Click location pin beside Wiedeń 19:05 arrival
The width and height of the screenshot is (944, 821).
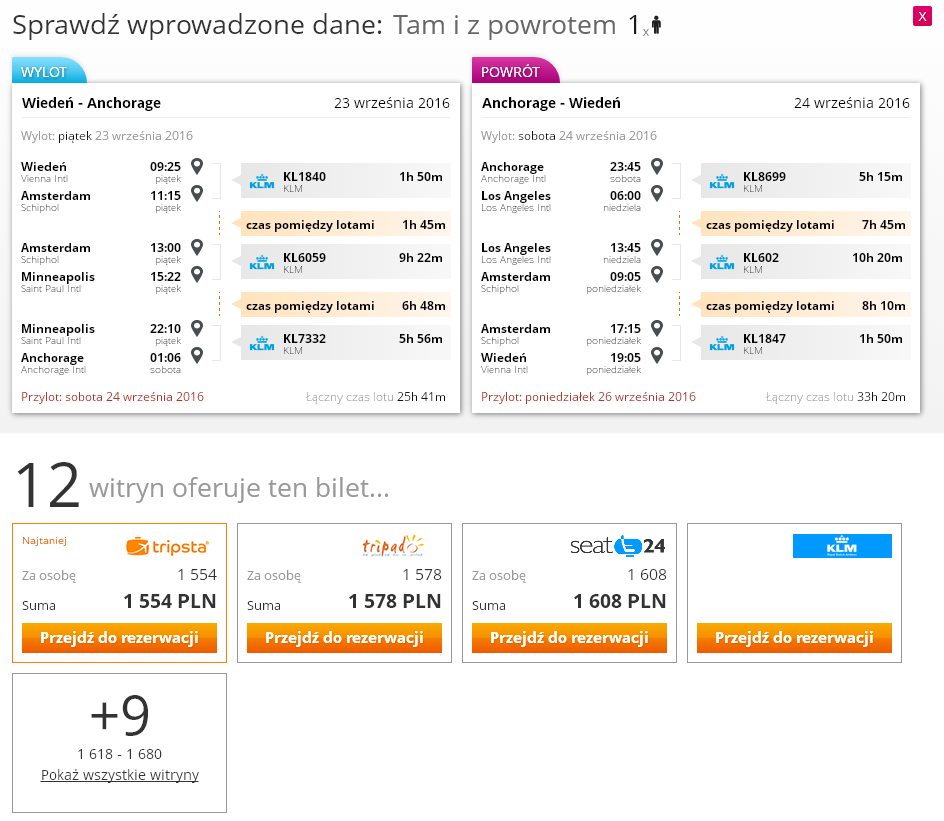(x=657, y=355)
